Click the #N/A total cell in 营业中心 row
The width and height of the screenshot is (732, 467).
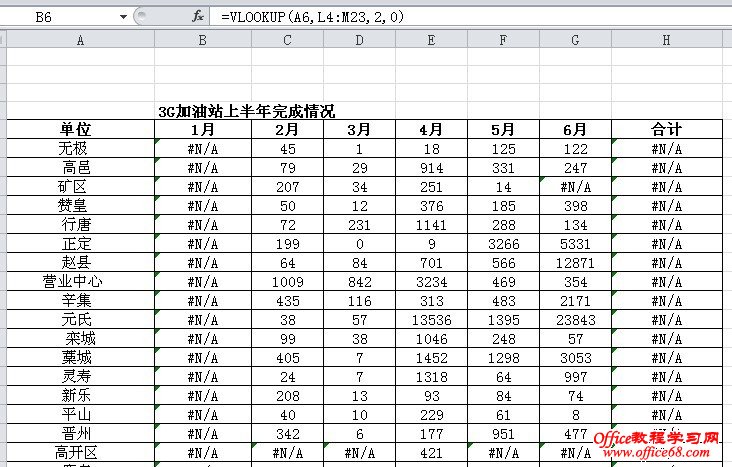pyautogui.click(x=667, y=282)
